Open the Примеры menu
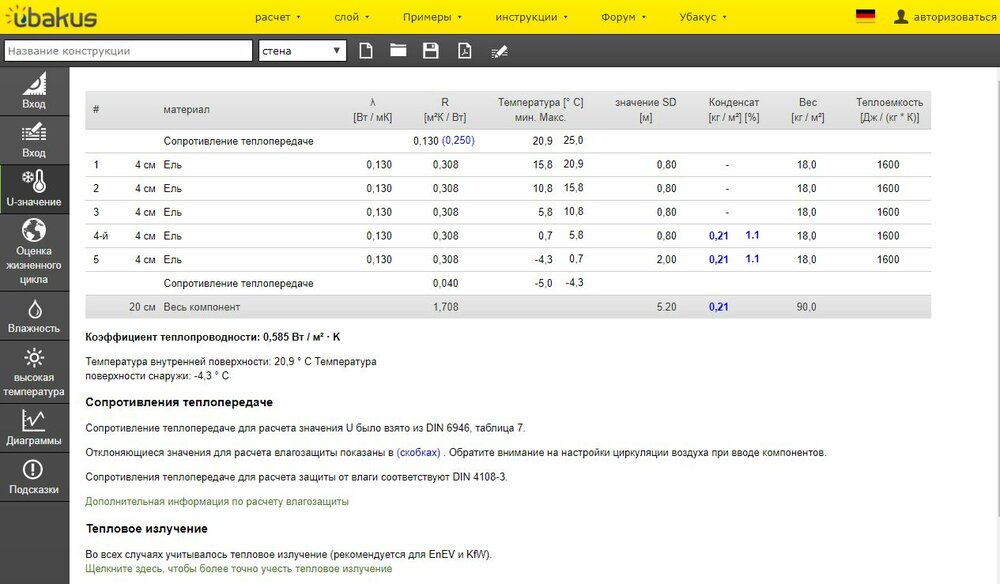The height and width of the screenshot is (584, 1000). pyautogui.click(x=432, y=17)
